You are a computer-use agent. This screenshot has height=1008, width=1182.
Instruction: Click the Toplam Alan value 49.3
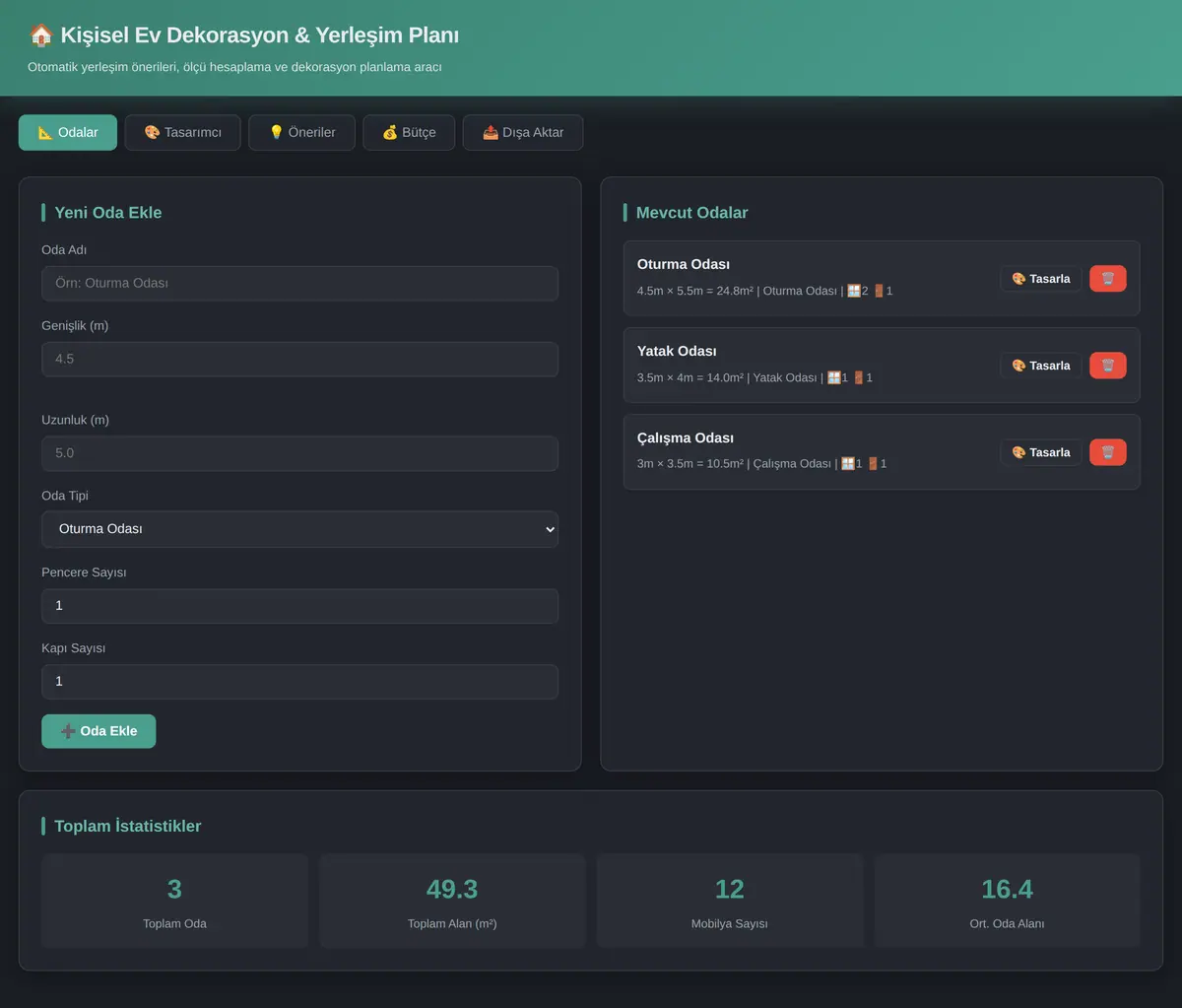[452, 889]
